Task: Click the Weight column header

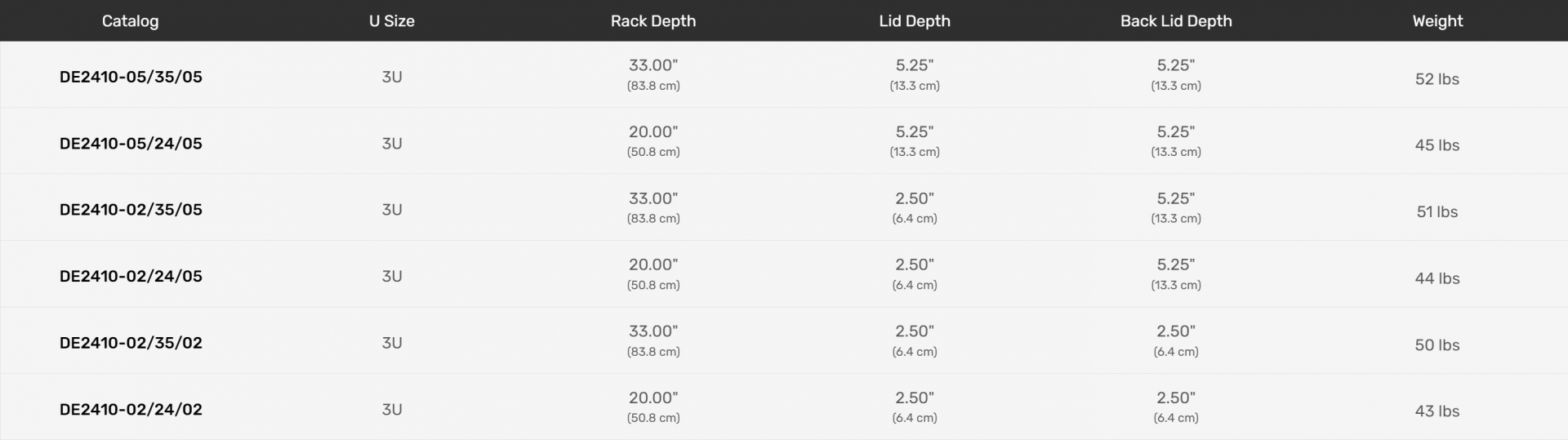Action: [x=1437, y=21]
